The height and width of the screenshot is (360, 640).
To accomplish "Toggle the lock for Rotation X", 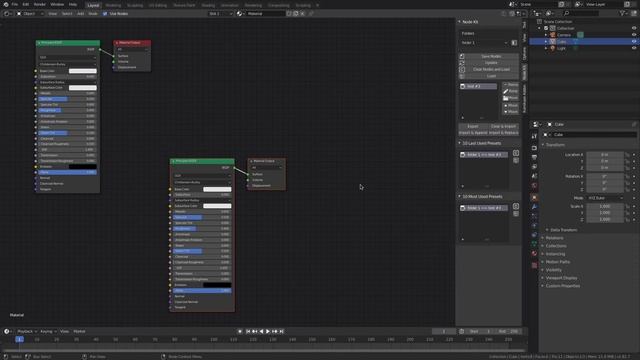I will 627,176.
